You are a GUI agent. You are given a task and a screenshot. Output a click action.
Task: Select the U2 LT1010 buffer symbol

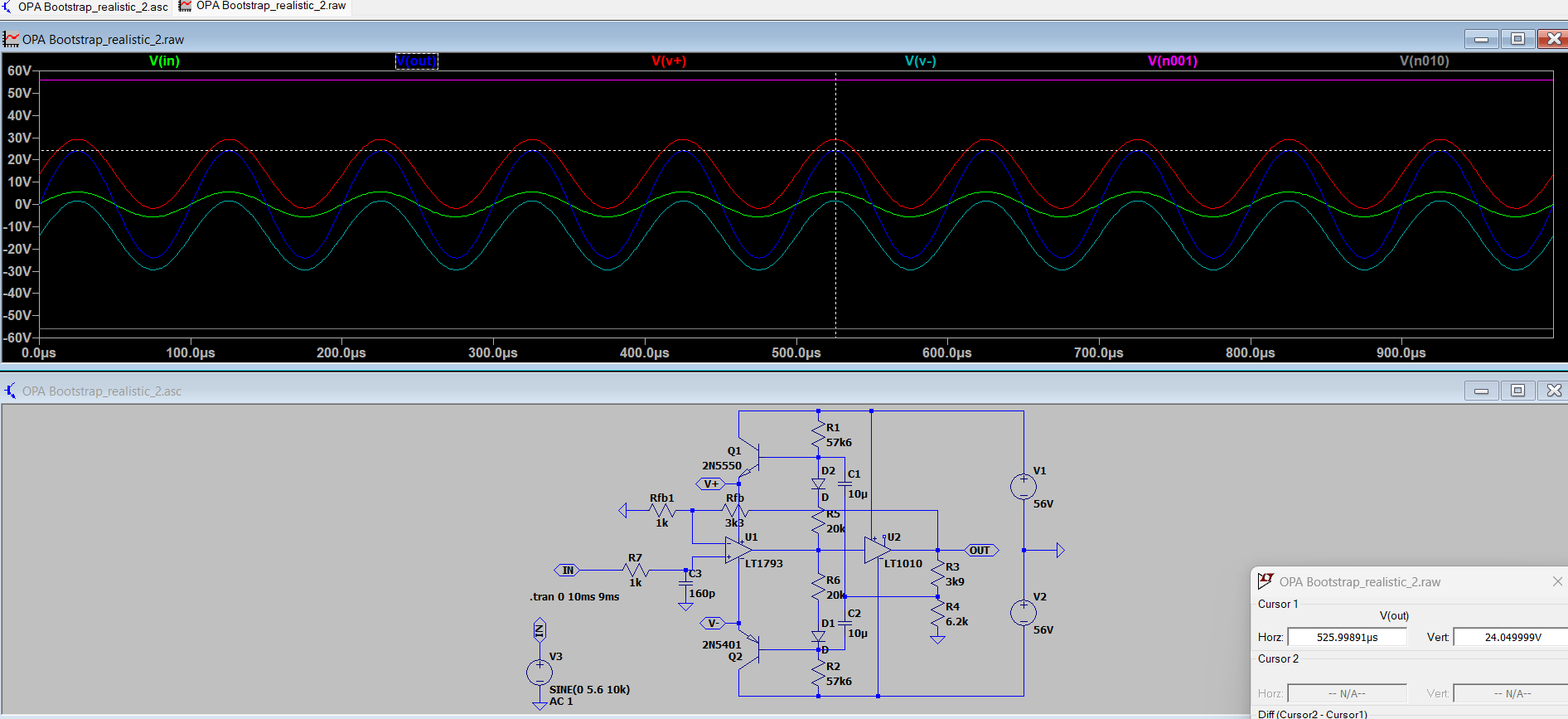click(878, 550)
